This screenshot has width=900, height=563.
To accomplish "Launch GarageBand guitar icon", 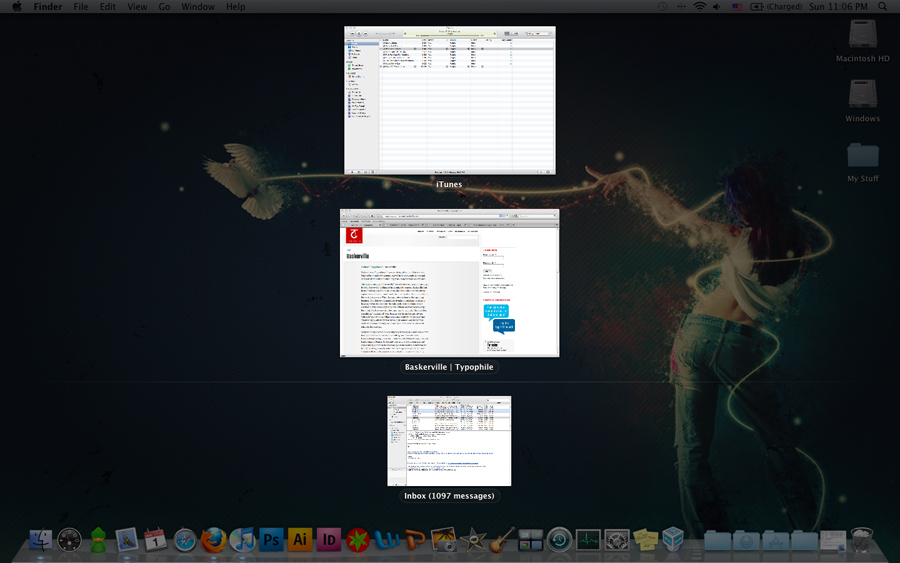I will click(x=502, y=540).
